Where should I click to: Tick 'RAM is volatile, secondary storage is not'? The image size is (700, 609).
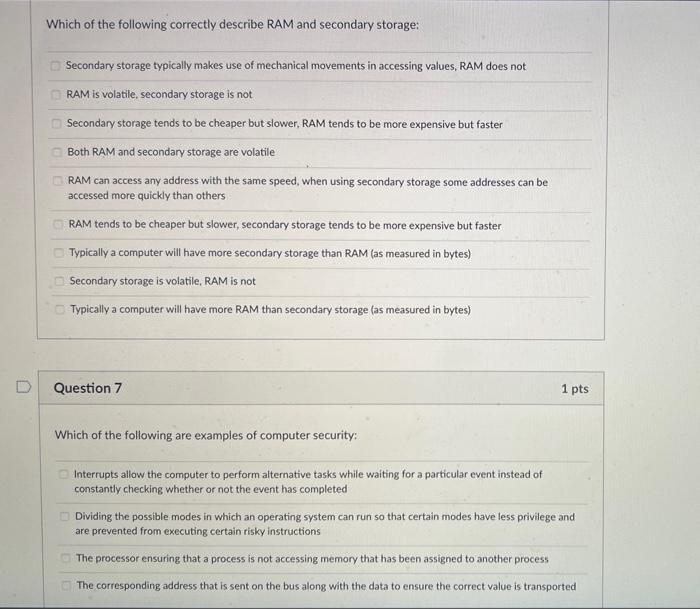pyautogui.click(x=58, y=95)
